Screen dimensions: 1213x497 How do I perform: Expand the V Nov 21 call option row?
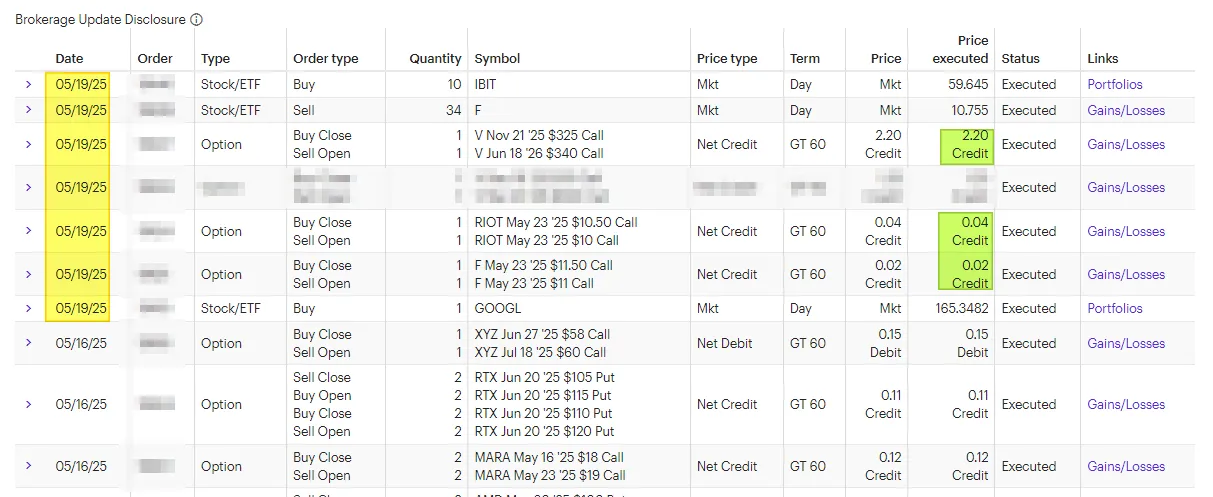28,145
